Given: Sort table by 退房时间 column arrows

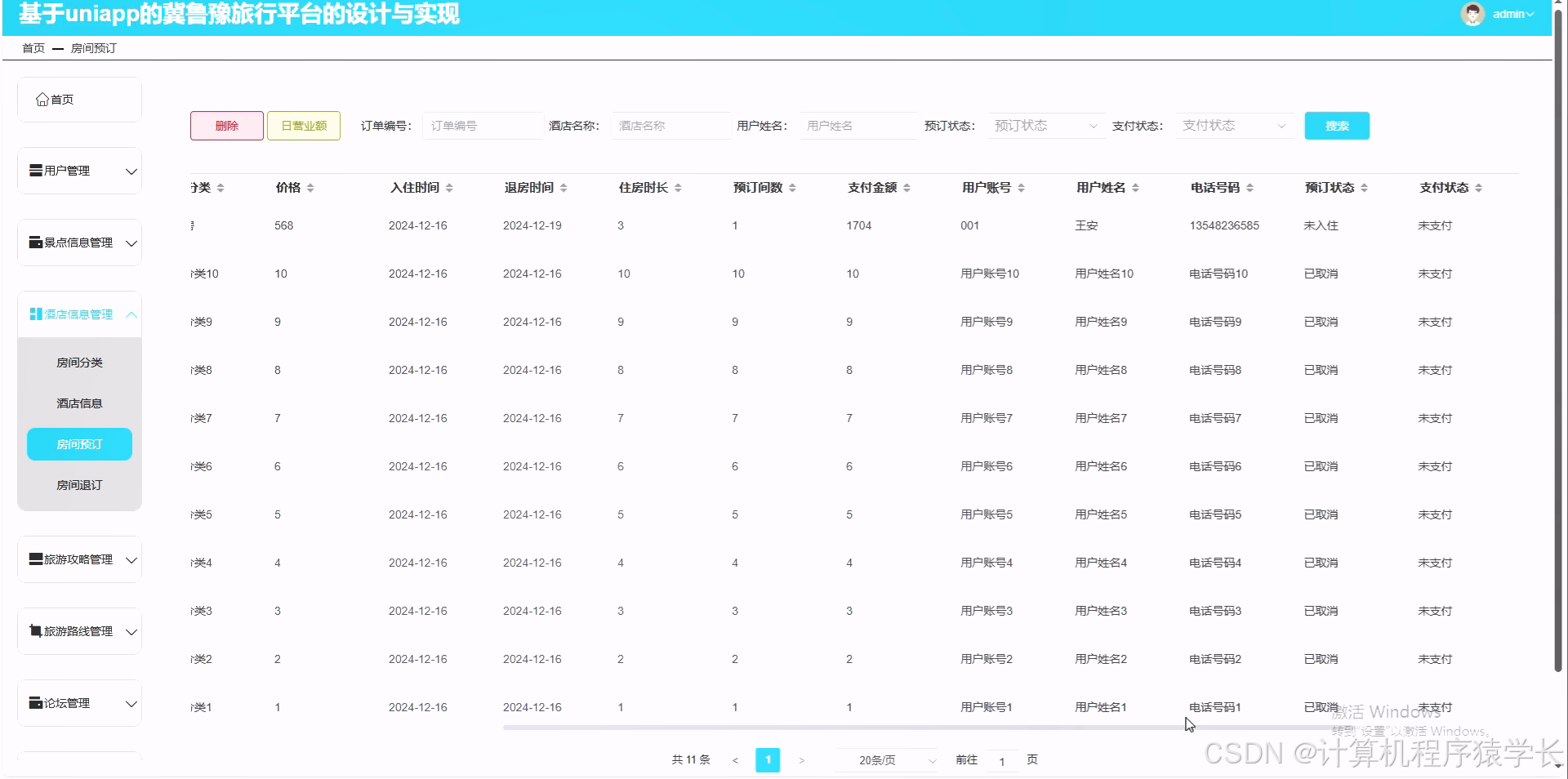Looking at the screenshot, I should [x=563, y=188].
